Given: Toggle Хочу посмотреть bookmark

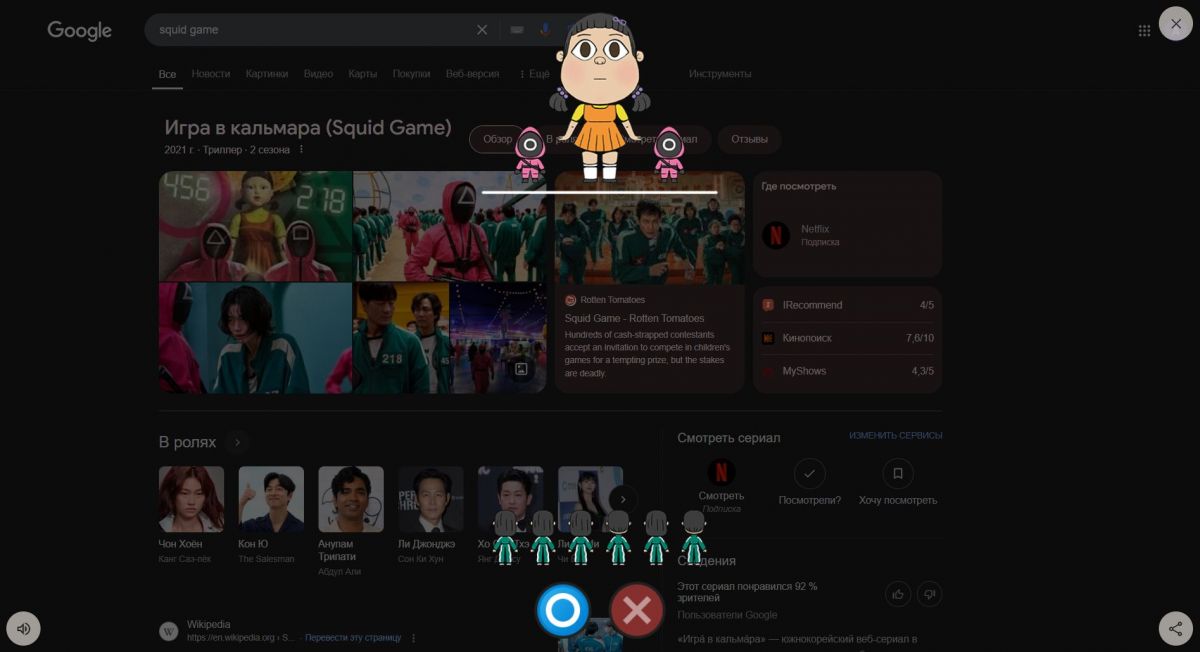Looking at the screenshot, I should [898, 473].
